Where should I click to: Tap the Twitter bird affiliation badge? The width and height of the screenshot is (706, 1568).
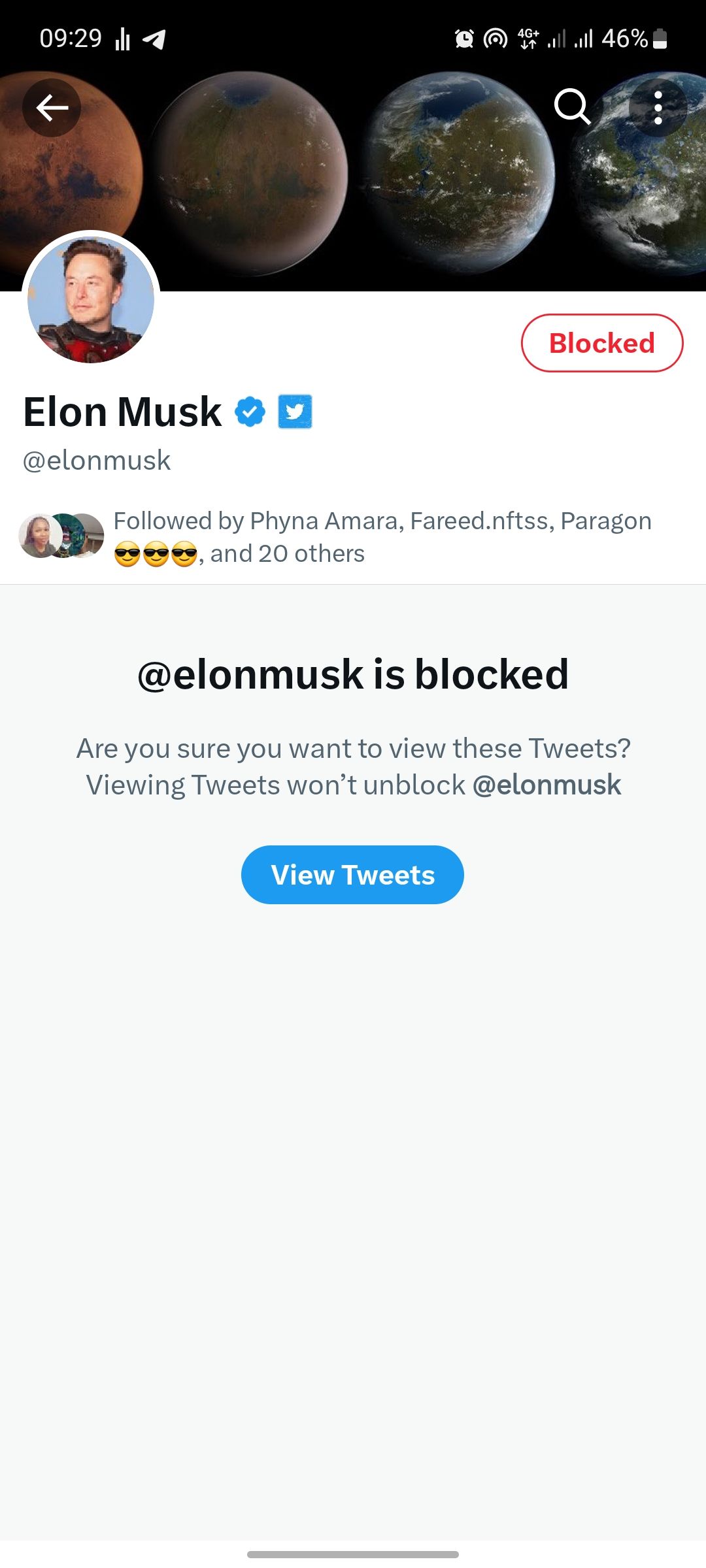click(295, 412)
